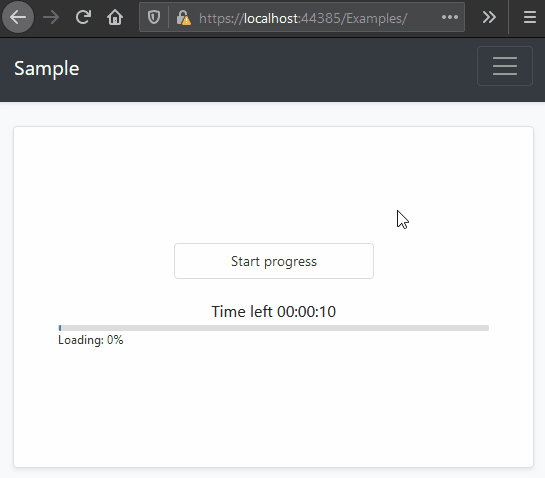Screen dimensions: 545x478
Task: Expand the toolbar overflow chevron
Action: (489, 17)
